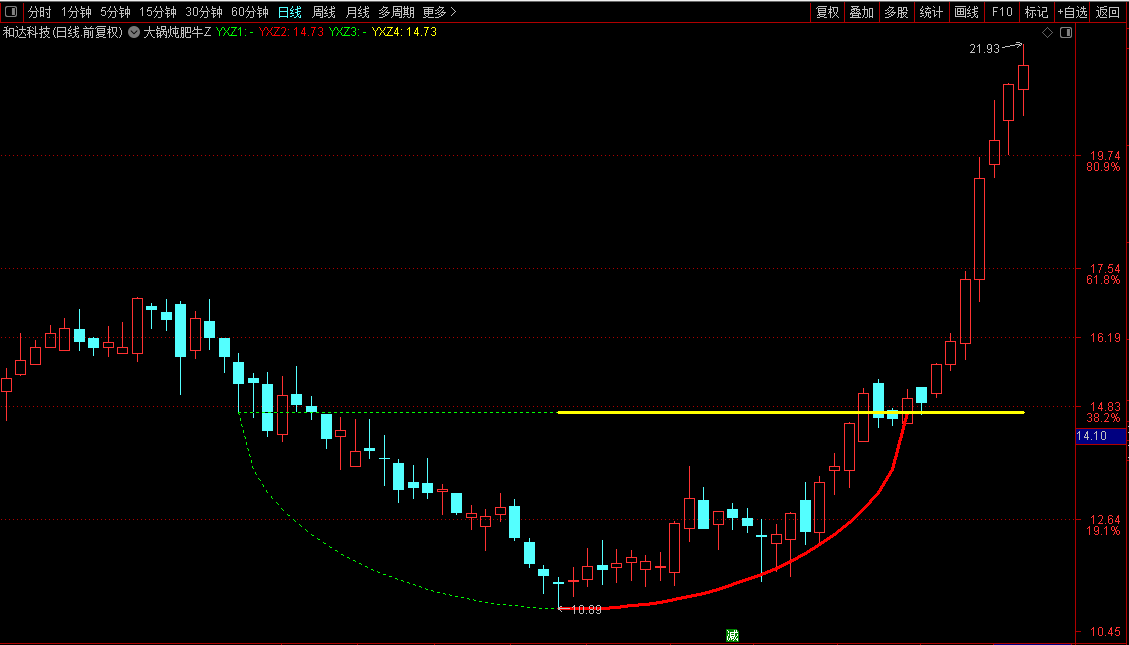Switch to 30分钟 period
The image size is (1129, 645).
(204, 12)
